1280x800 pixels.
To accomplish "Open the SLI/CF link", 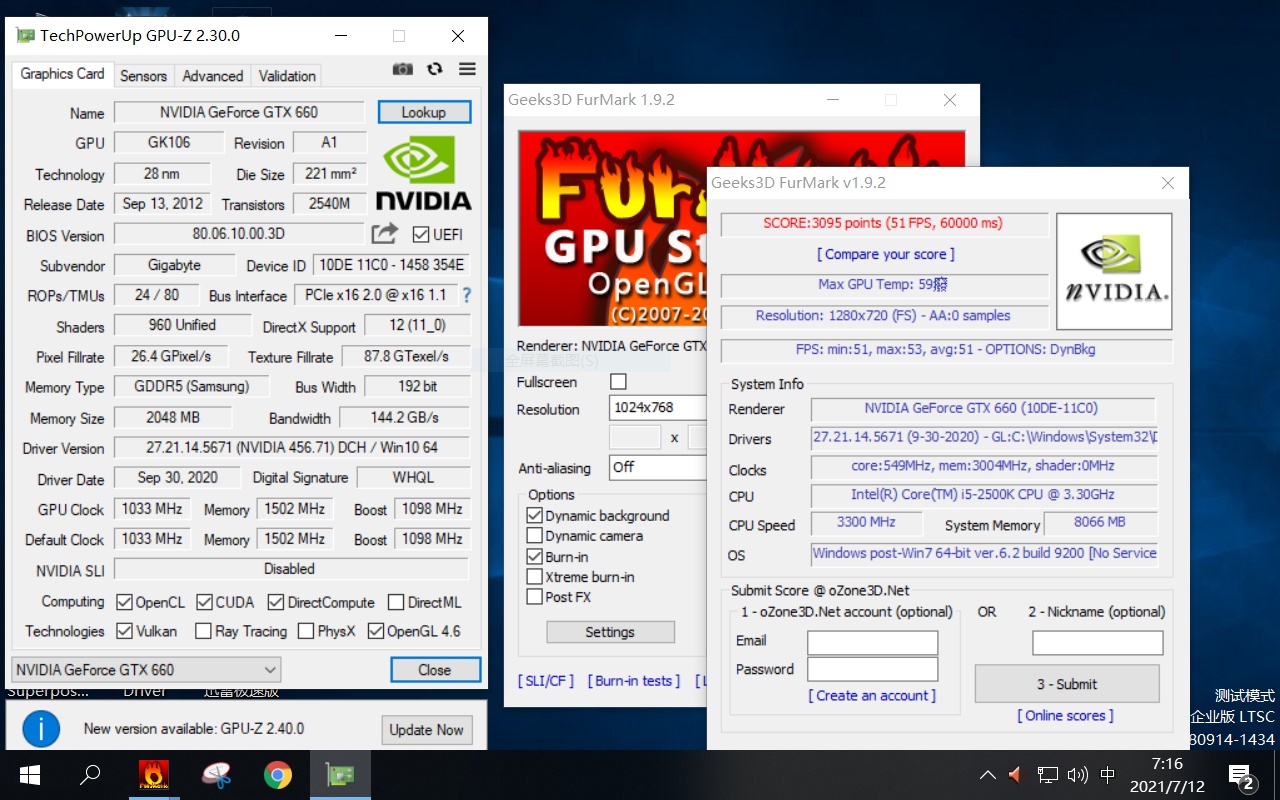I will tap(546, 680).
